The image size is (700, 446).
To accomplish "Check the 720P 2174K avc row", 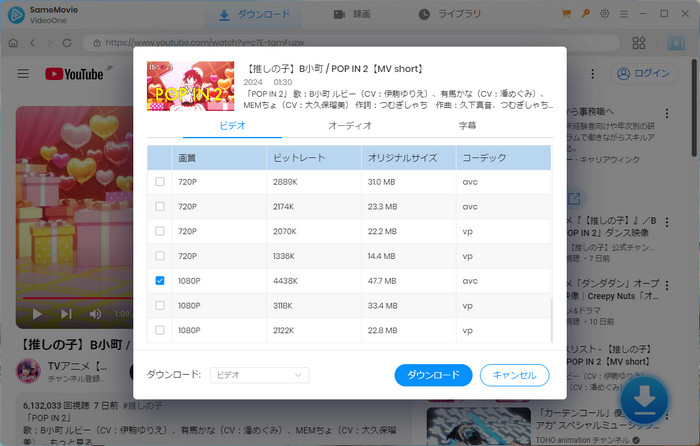I will [x=160, y=206].
